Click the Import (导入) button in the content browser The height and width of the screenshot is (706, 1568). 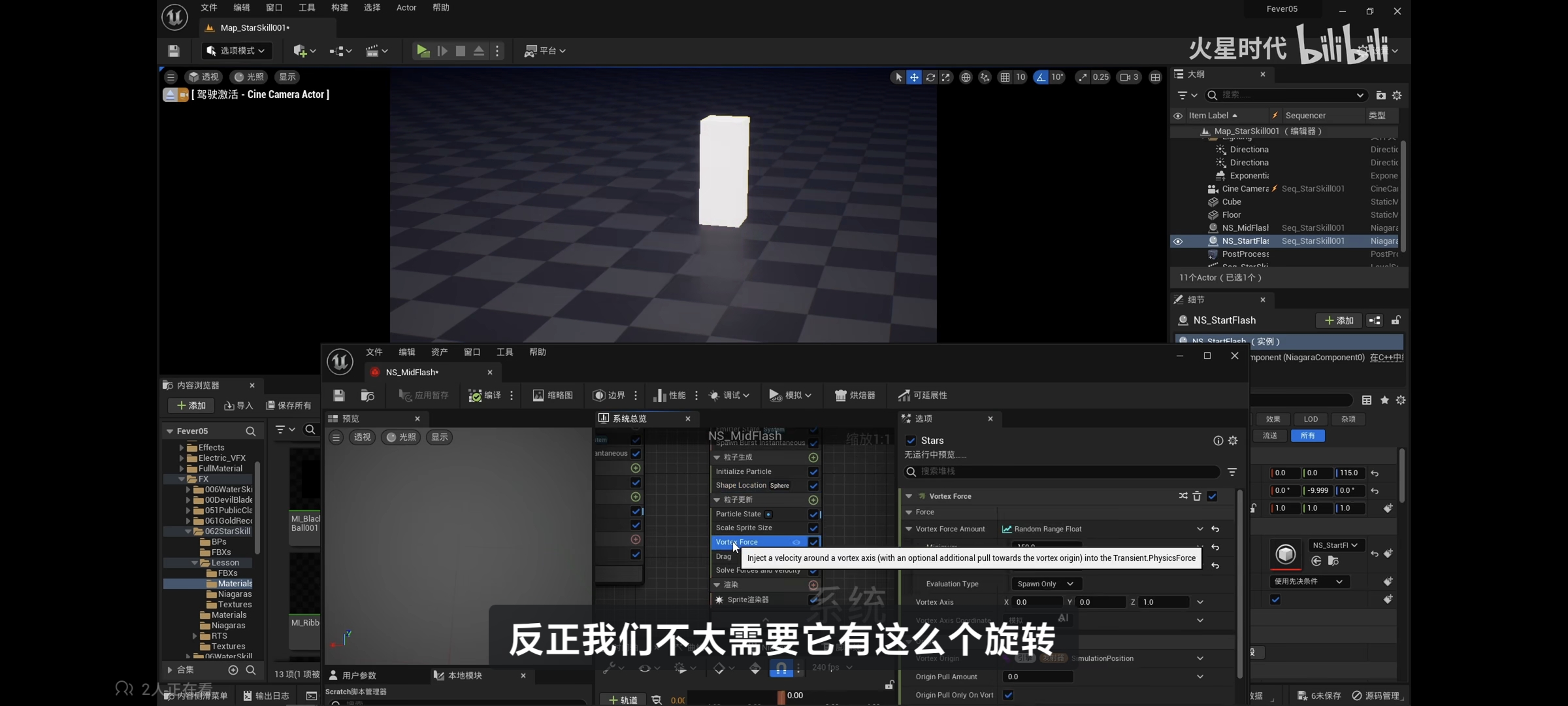coord(238,406)
